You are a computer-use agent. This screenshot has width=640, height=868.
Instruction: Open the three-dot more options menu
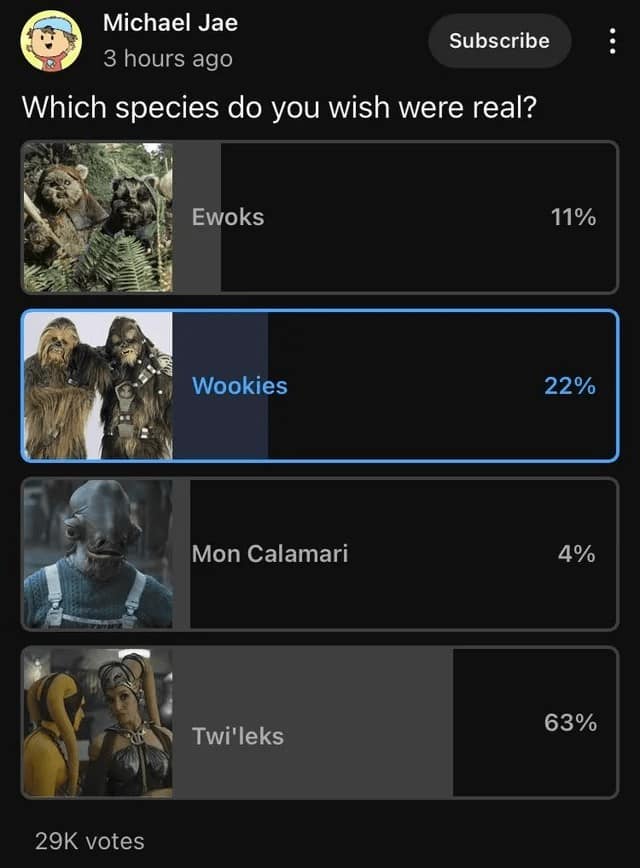coord(612,41)
